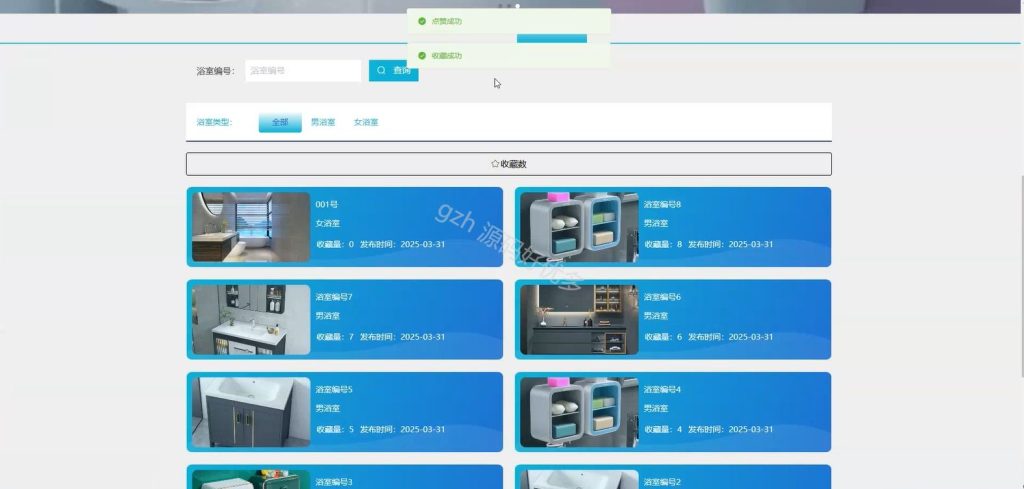The height and width of the screenshot is (489, 1024).
Task: Click 收藏量: 0 in 001号 card
Action: pos(335,244)
